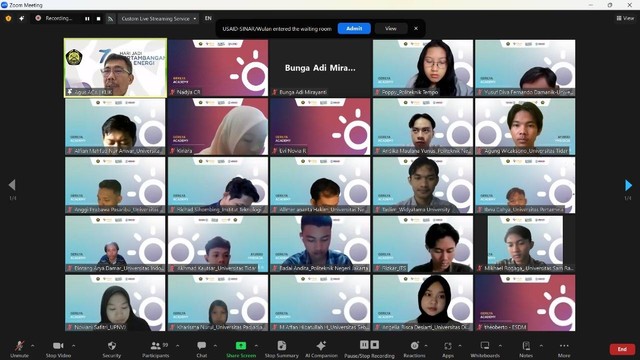
Task: Select Agung Wicaksono_Universitas Tidar tile
Action: (525, 127)
